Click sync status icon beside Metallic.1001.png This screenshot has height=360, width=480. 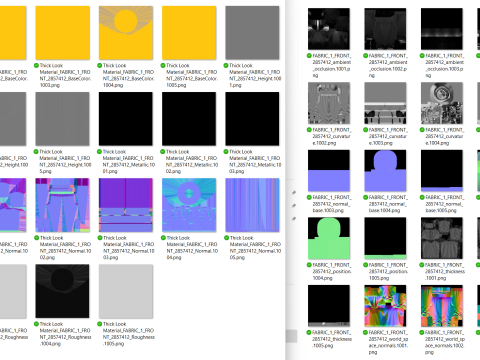pyautogui.click(x=99, y=152)
